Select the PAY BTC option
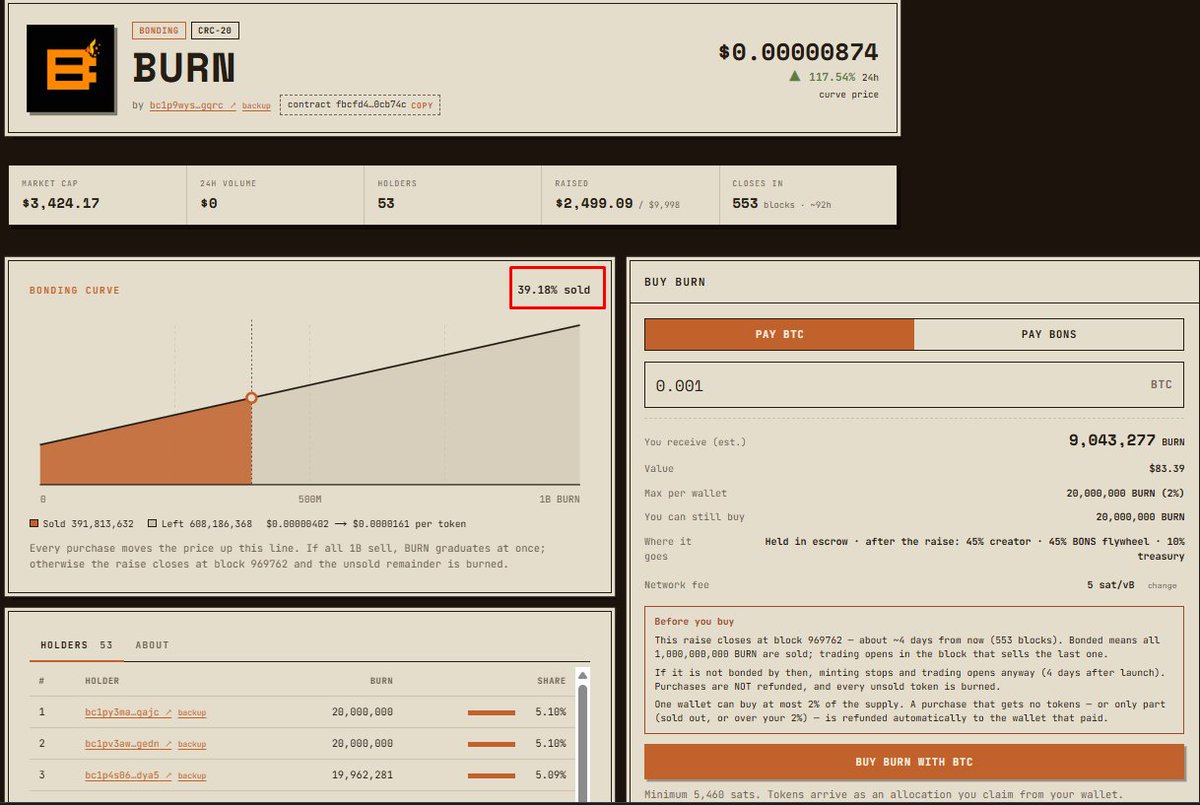This screenshot has height=805, width=1200. tap(779, 334)
